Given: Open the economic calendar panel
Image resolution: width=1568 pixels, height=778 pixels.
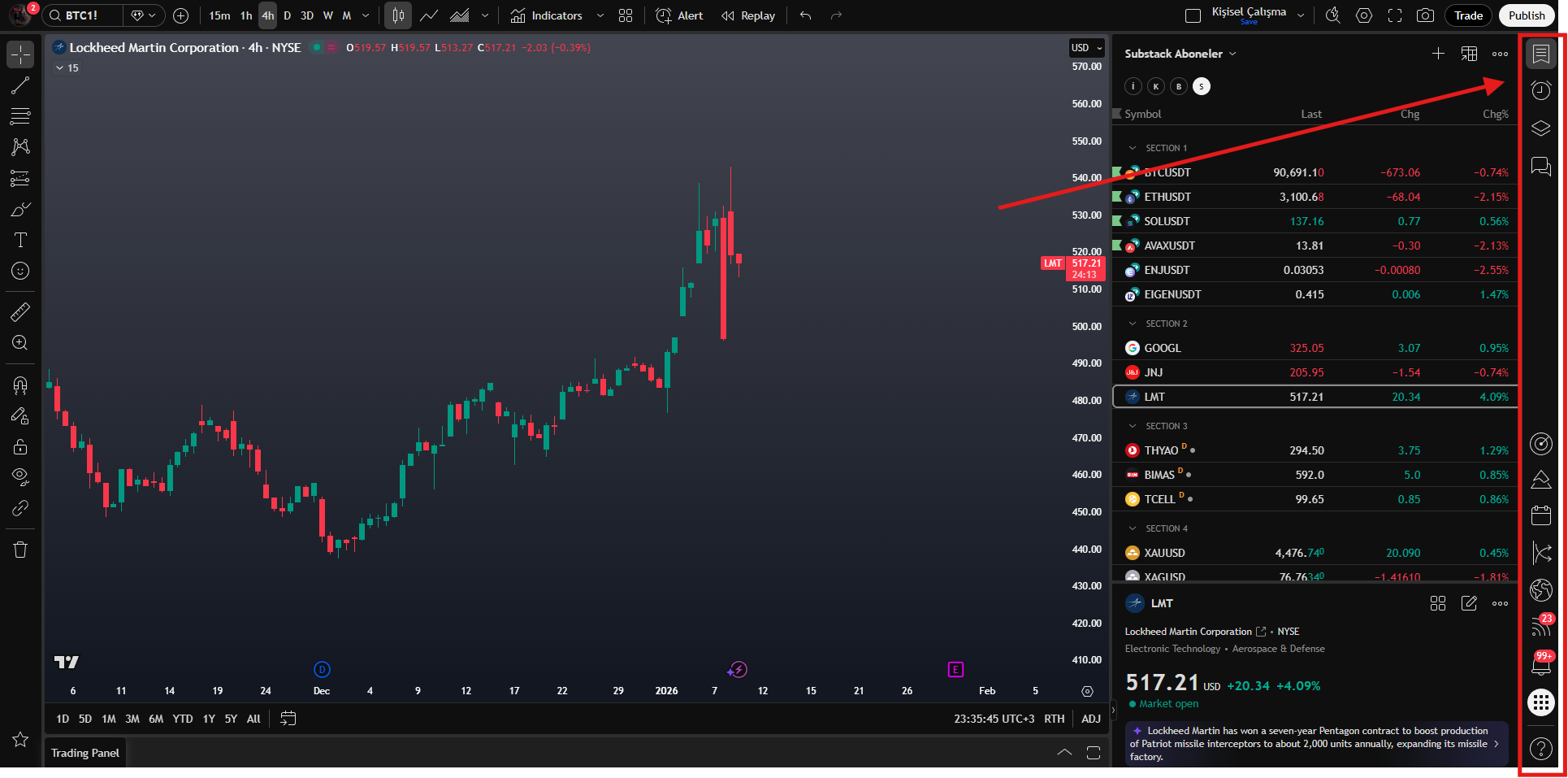Looking at the screenshot, I should click(1540, 515).
